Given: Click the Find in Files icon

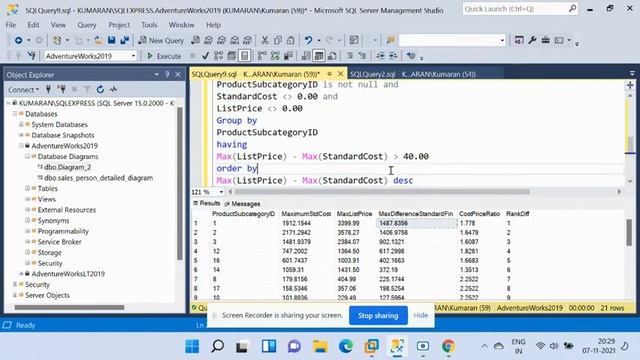Looking at the screenshot, I should pos(391,40).
